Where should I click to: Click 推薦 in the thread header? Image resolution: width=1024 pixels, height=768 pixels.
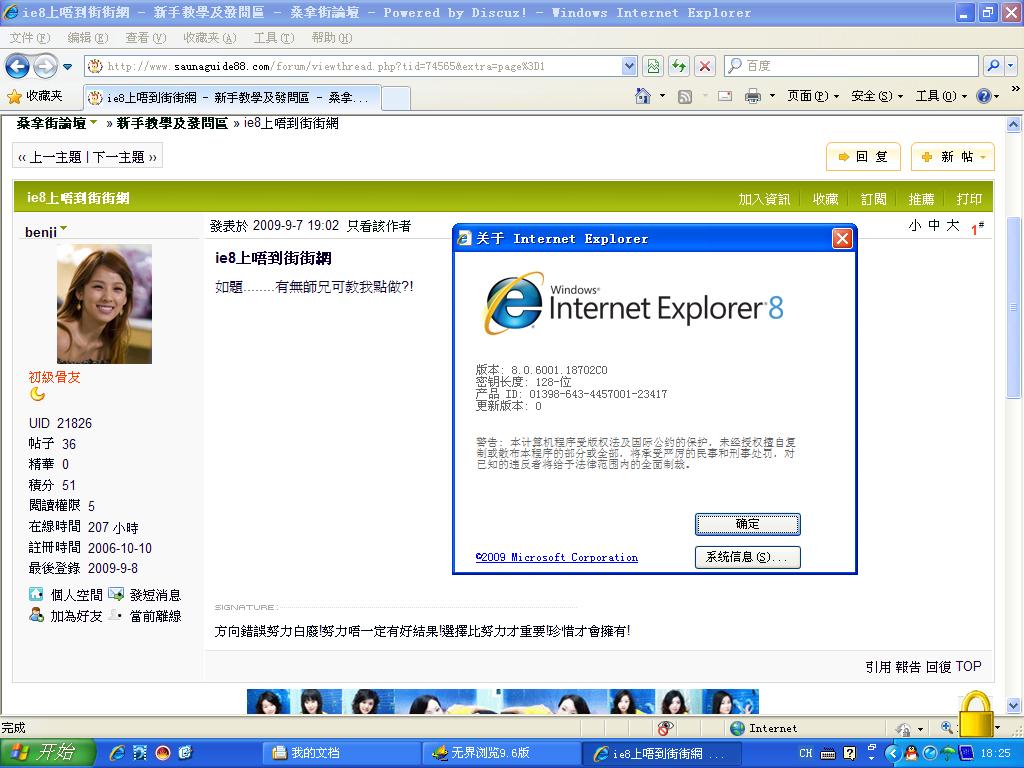point(921,199)
